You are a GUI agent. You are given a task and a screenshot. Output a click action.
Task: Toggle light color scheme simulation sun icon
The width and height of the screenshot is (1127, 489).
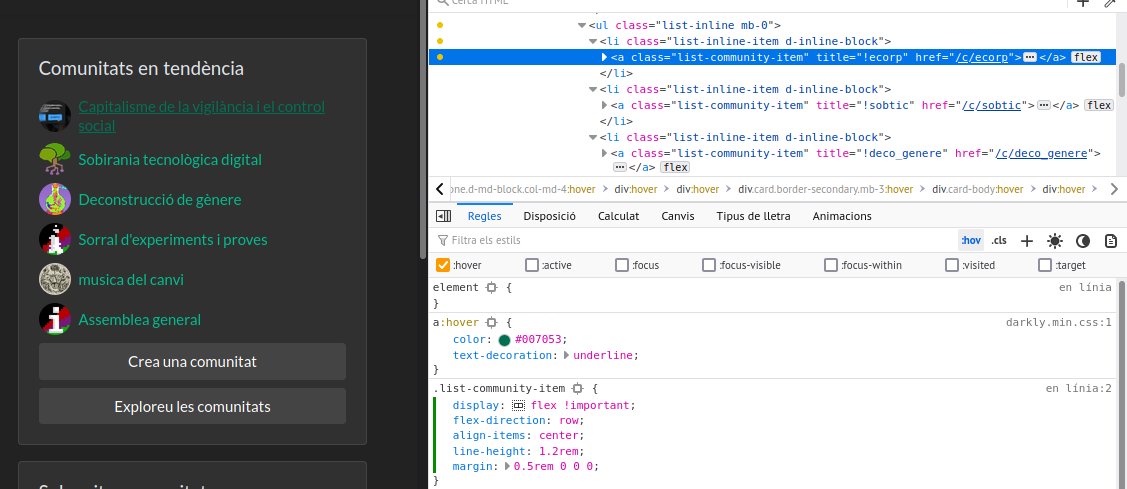point(1054,241)
